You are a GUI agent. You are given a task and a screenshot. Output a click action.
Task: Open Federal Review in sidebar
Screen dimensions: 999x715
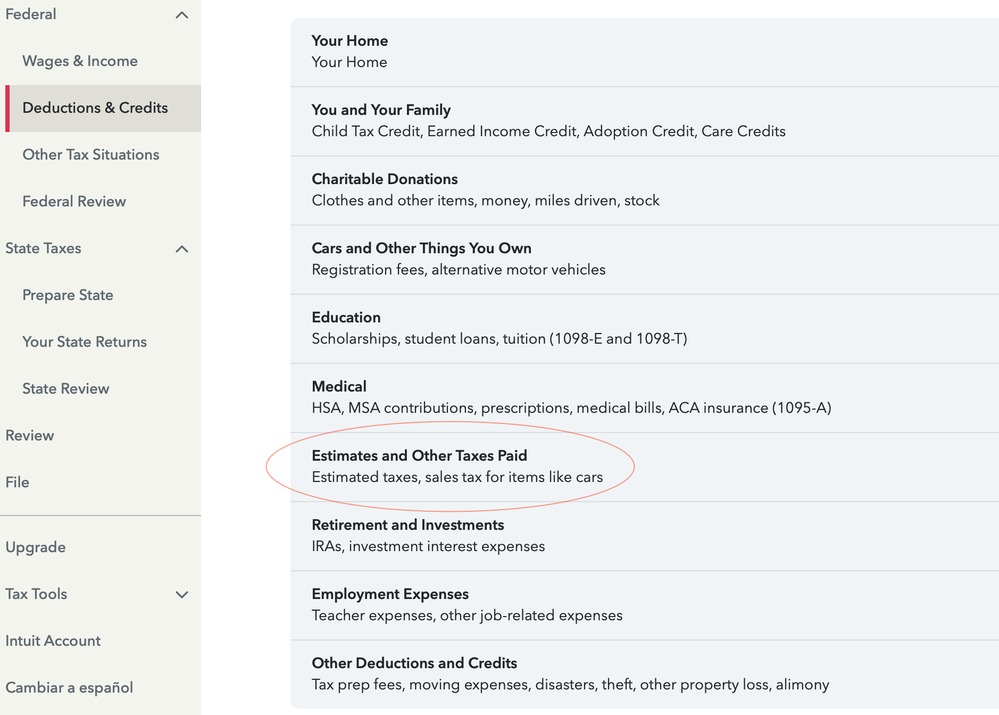click(x=74, y=202)
